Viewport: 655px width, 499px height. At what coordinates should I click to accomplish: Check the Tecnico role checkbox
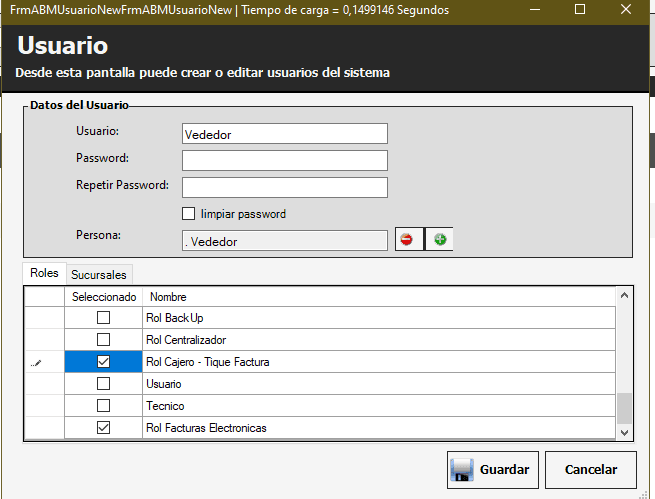tap(103, 406)
